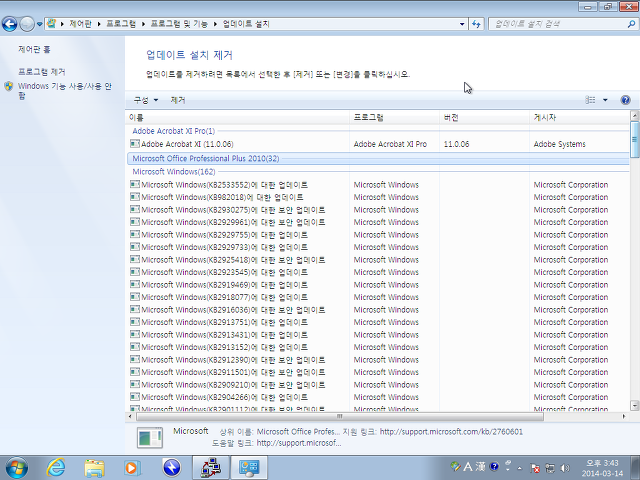Open 제어판 홈 link

click(34, 49)
